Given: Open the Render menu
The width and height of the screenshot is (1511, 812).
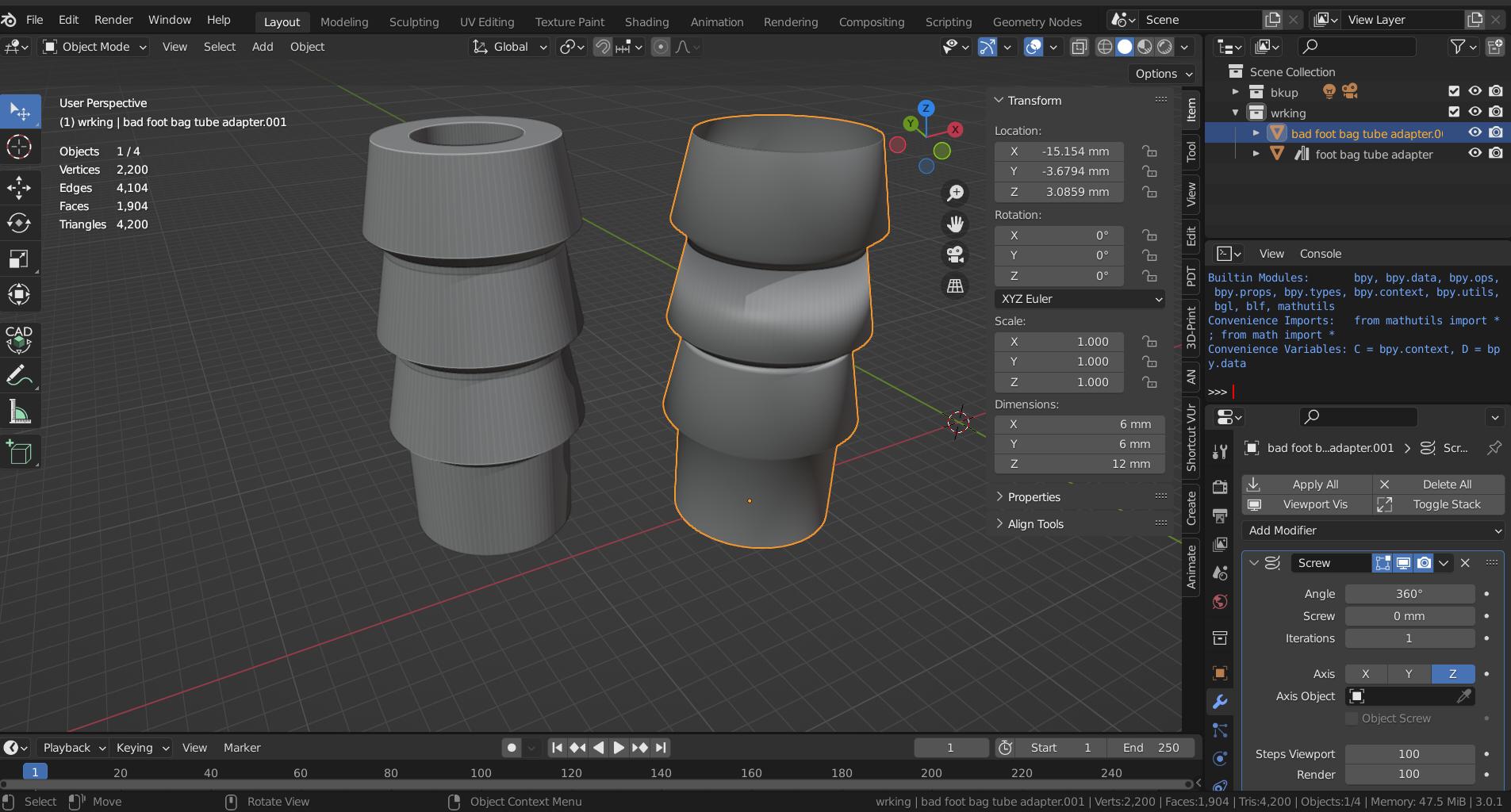Looking at the screenshot, I should (x=113, y=20).
